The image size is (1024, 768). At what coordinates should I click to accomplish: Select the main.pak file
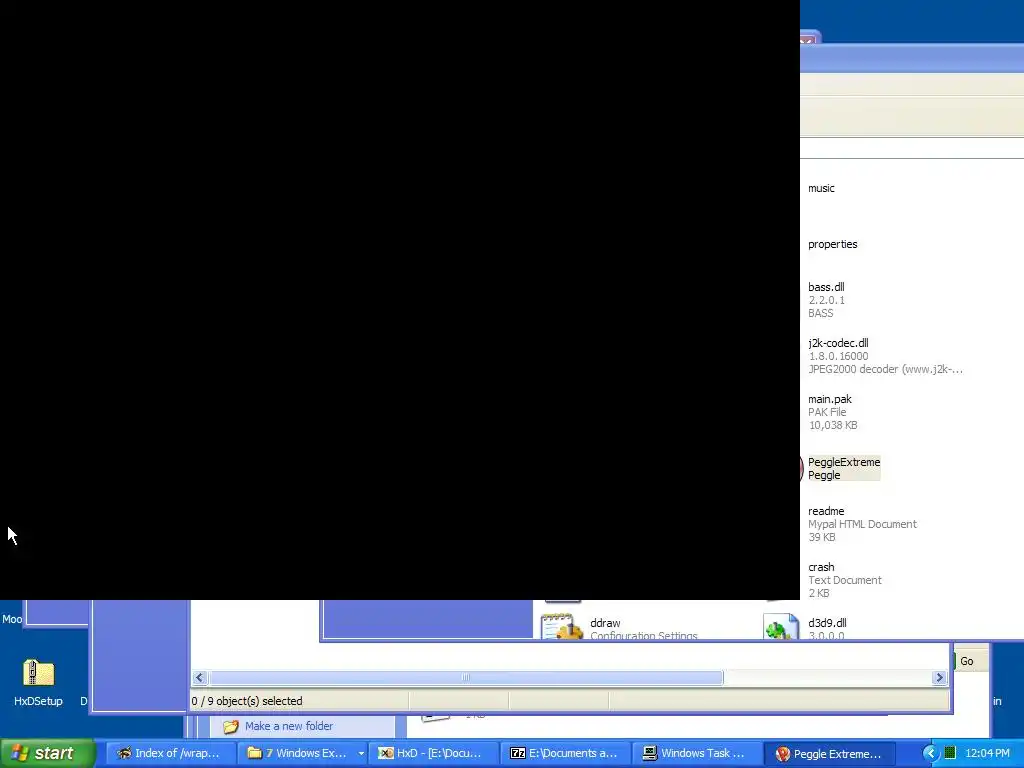tap(833, 412)
